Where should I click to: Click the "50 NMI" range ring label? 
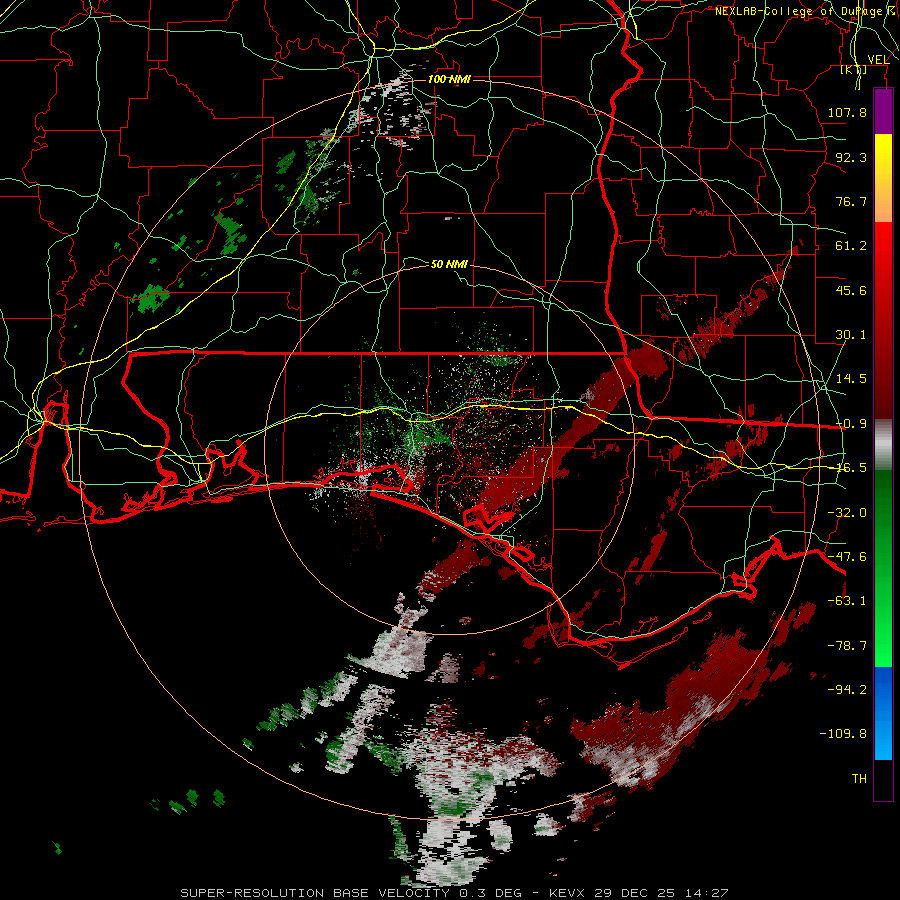point(449,264)
